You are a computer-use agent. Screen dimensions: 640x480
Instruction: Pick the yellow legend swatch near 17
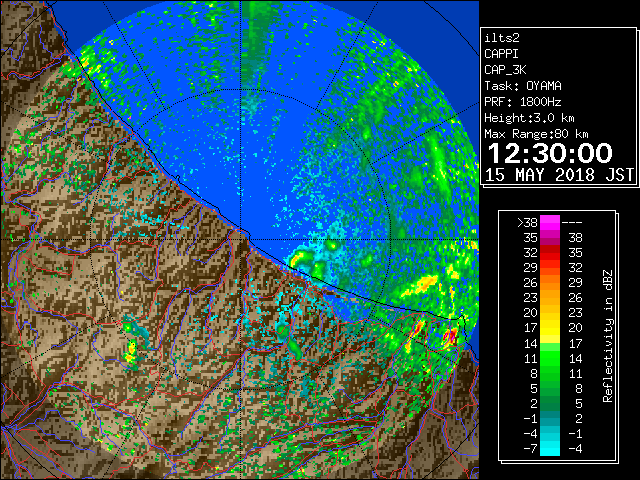point(550,328)
